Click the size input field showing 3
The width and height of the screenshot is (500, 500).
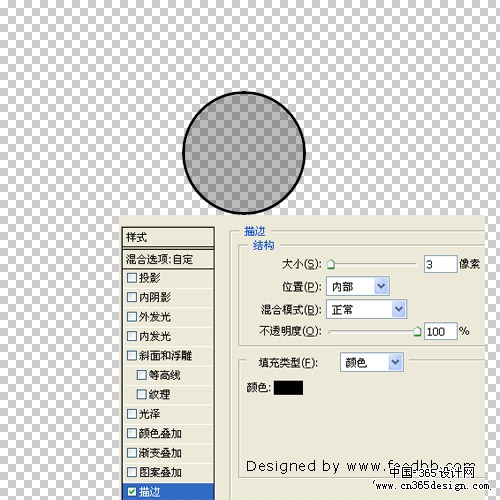tap(440, 264)
